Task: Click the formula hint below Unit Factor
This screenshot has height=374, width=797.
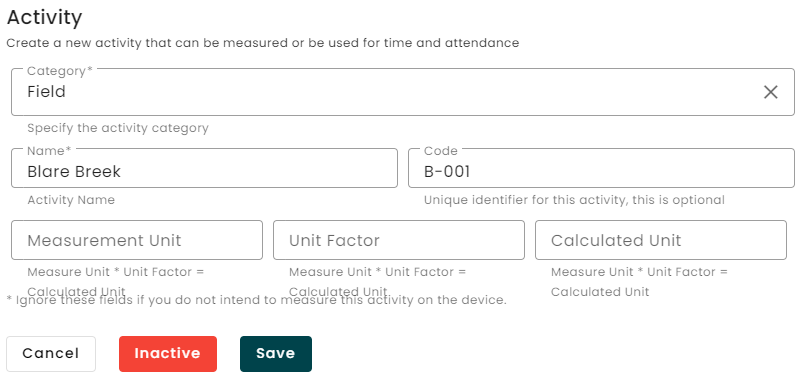Action: point(377,282)
